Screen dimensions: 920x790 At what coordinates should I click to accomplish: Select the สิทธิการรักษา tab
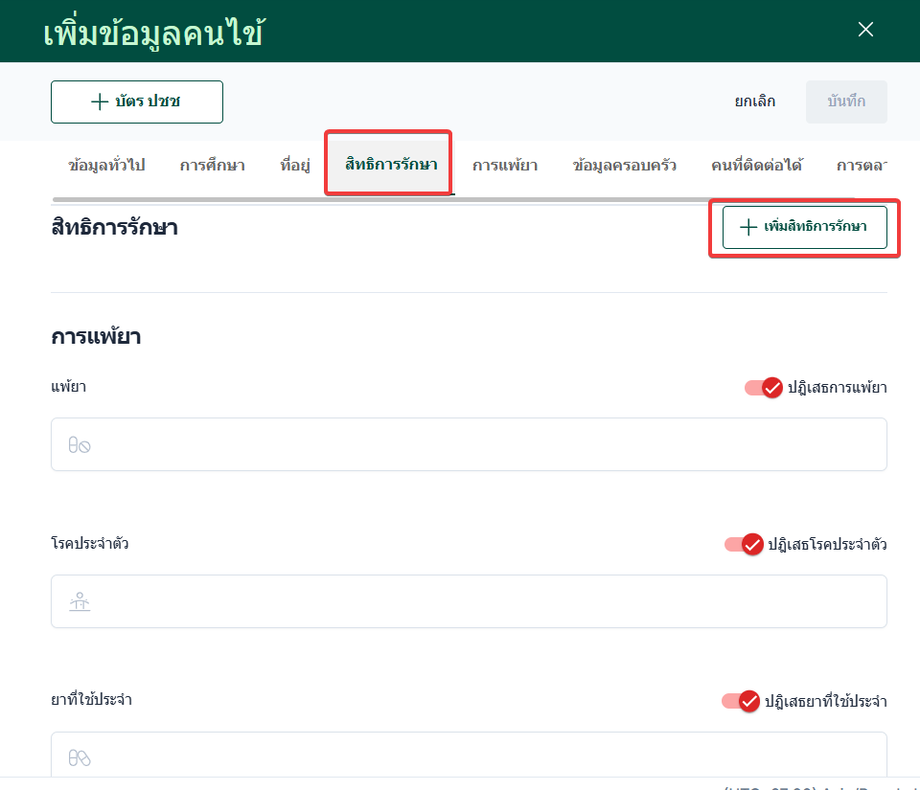click(391, 164)
